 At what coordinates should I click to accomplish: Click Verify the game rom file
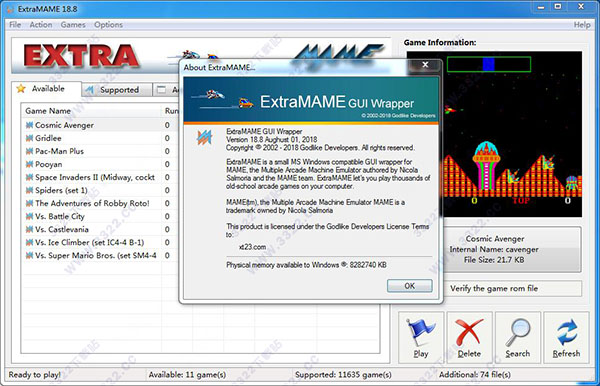click(494, 288)
